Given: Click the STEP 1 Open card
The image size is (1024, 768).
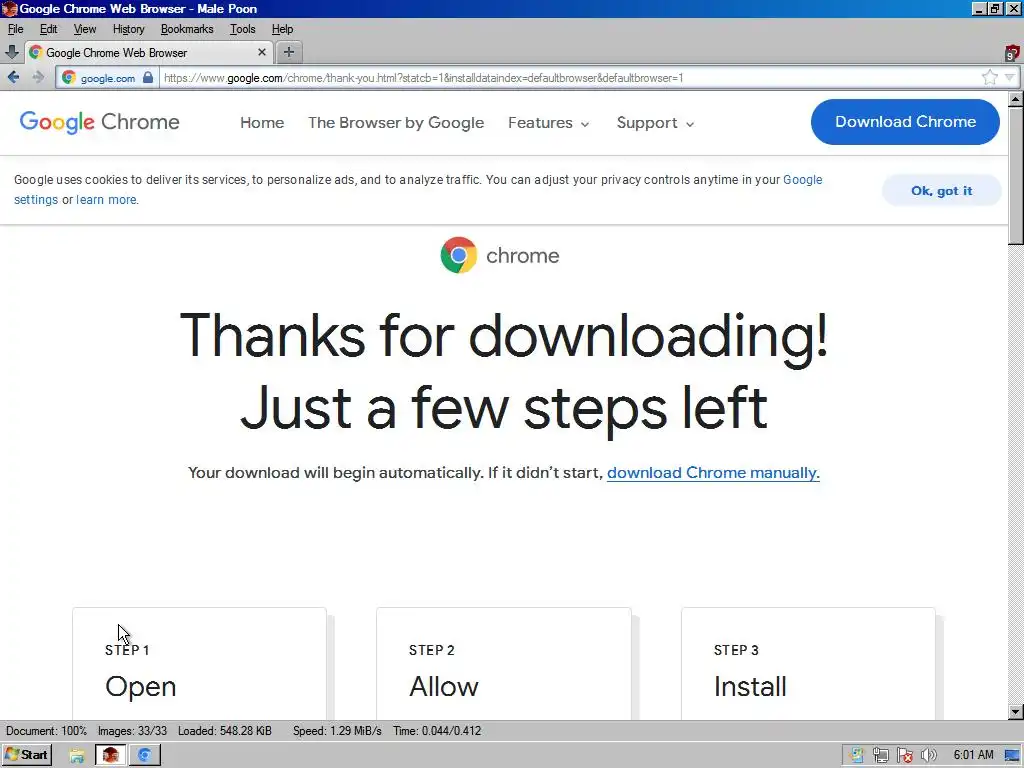Looking at the screenshot, I should point(199,664).
